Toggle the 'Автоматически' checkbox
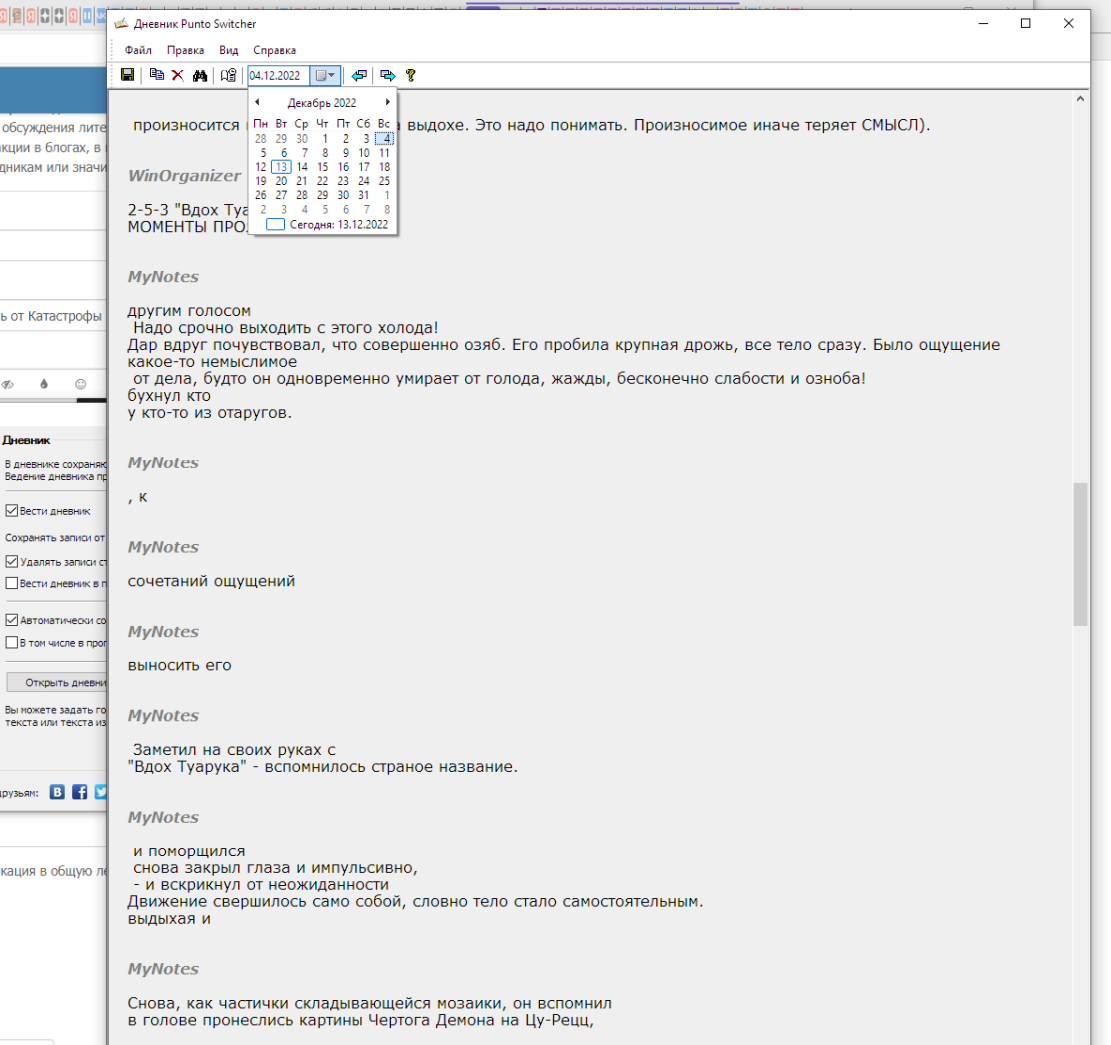 12,620
